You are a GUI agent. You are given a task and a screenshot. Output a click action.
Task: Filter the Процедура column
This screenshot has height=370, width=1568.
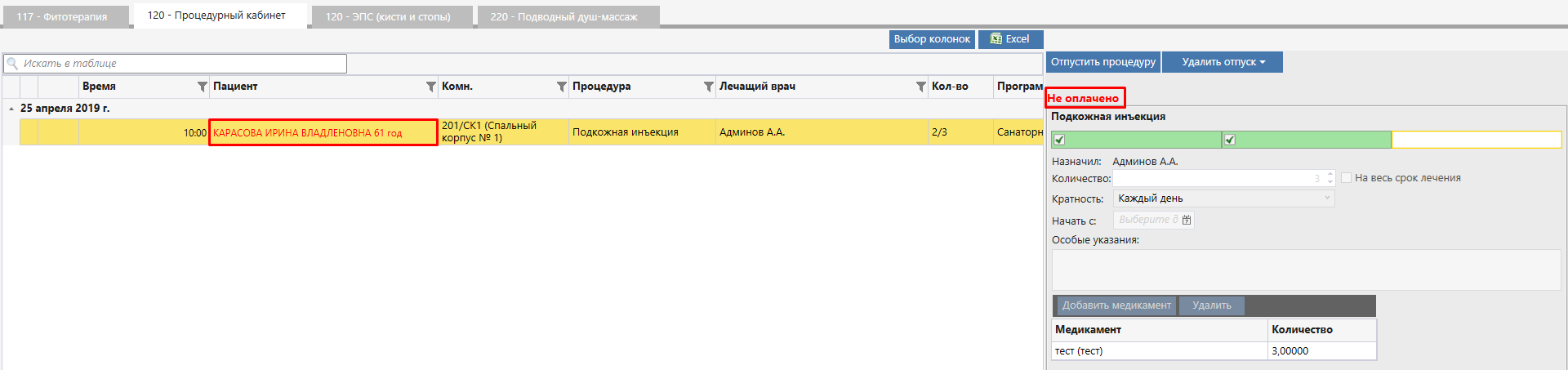click(x=708, y=87)
